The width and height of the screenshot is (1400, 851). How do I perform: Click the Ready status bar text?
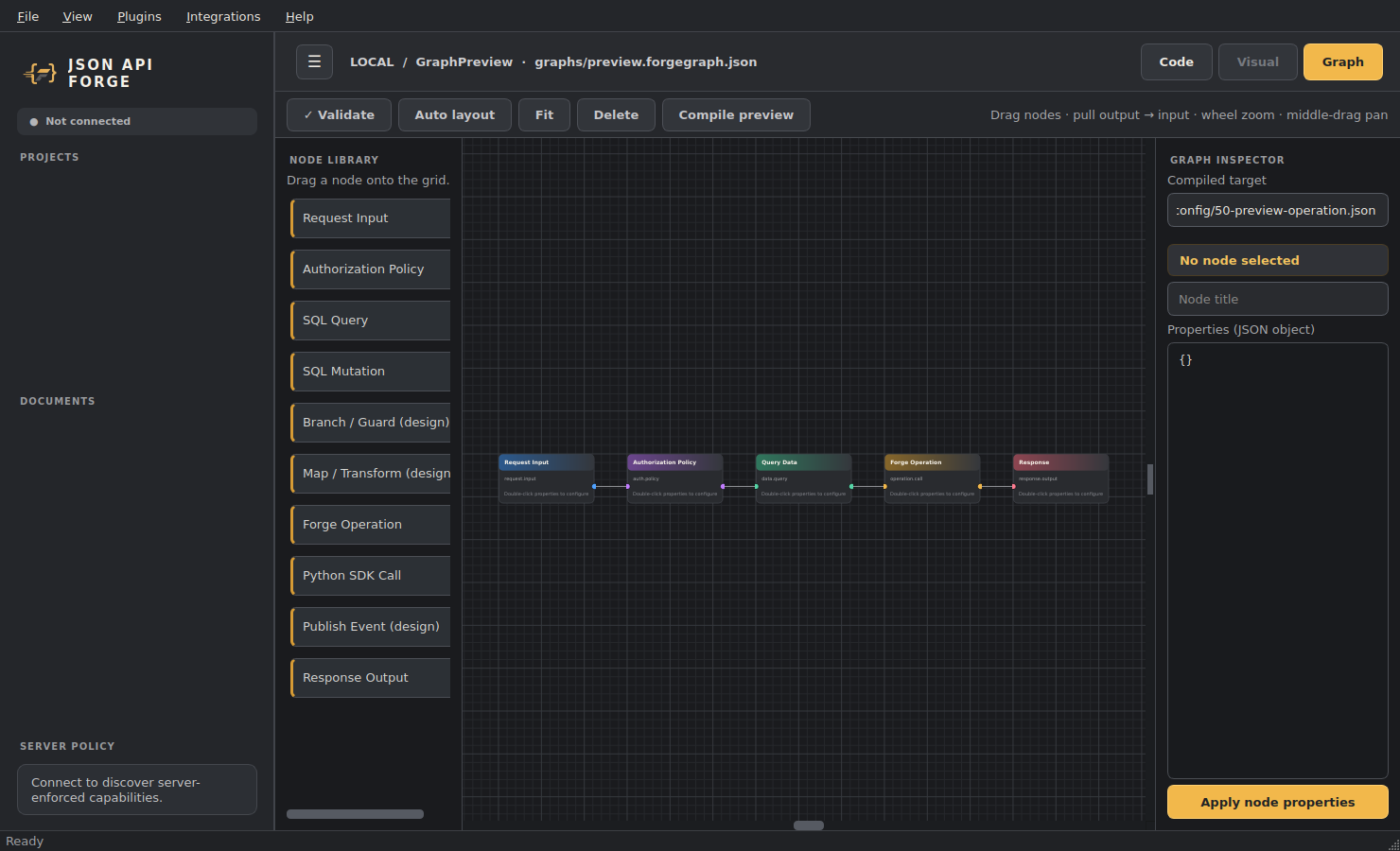[x=25, y=841]
